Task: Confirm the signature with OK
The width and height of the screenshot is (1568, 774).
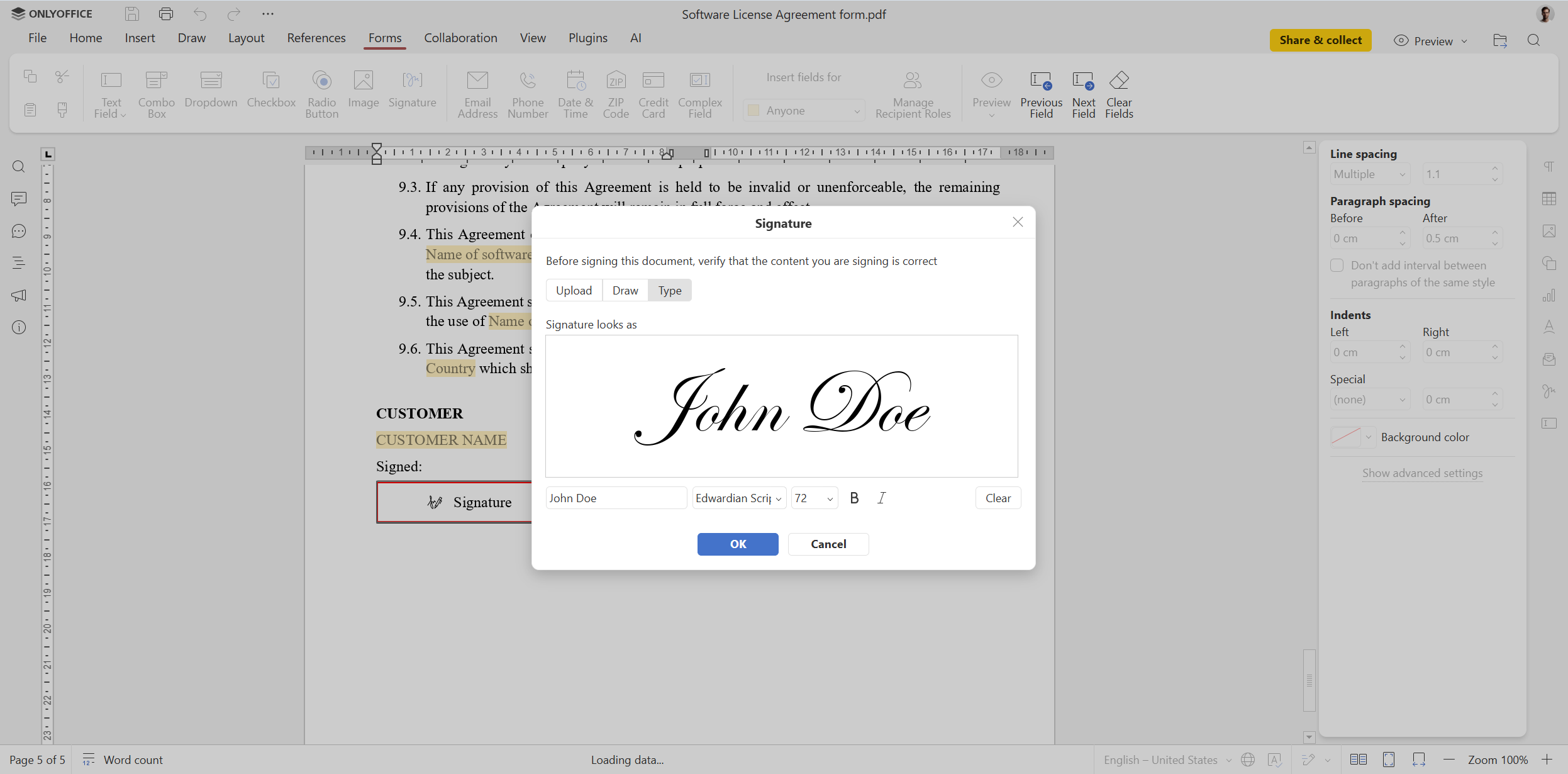Action: pos(737,544)
